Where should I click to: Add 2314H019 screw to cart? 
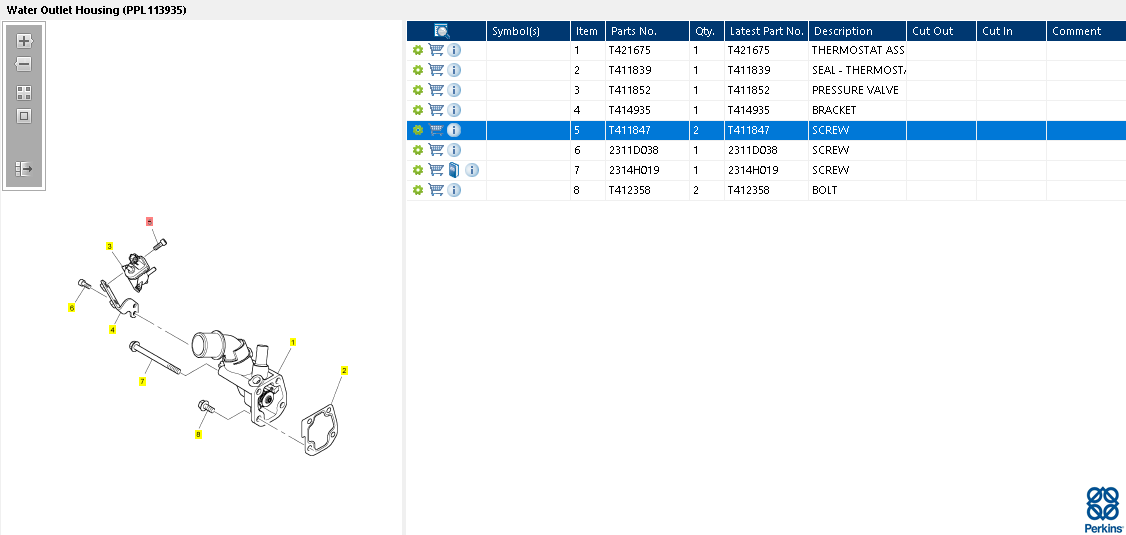436,170
